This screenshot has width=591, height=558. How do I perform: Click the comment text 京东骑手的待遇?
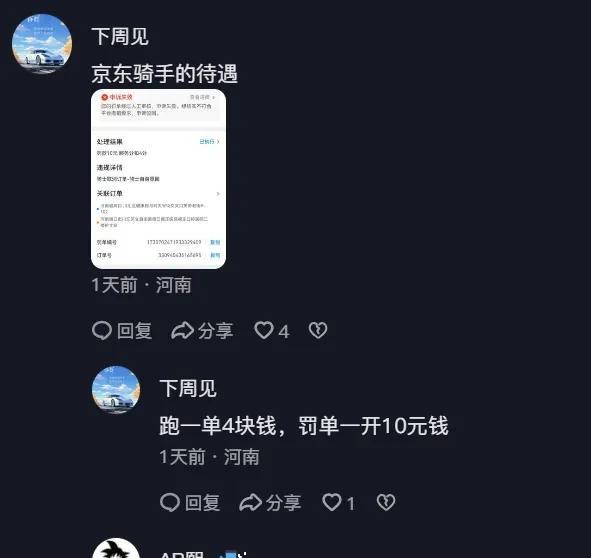[165, 74]
